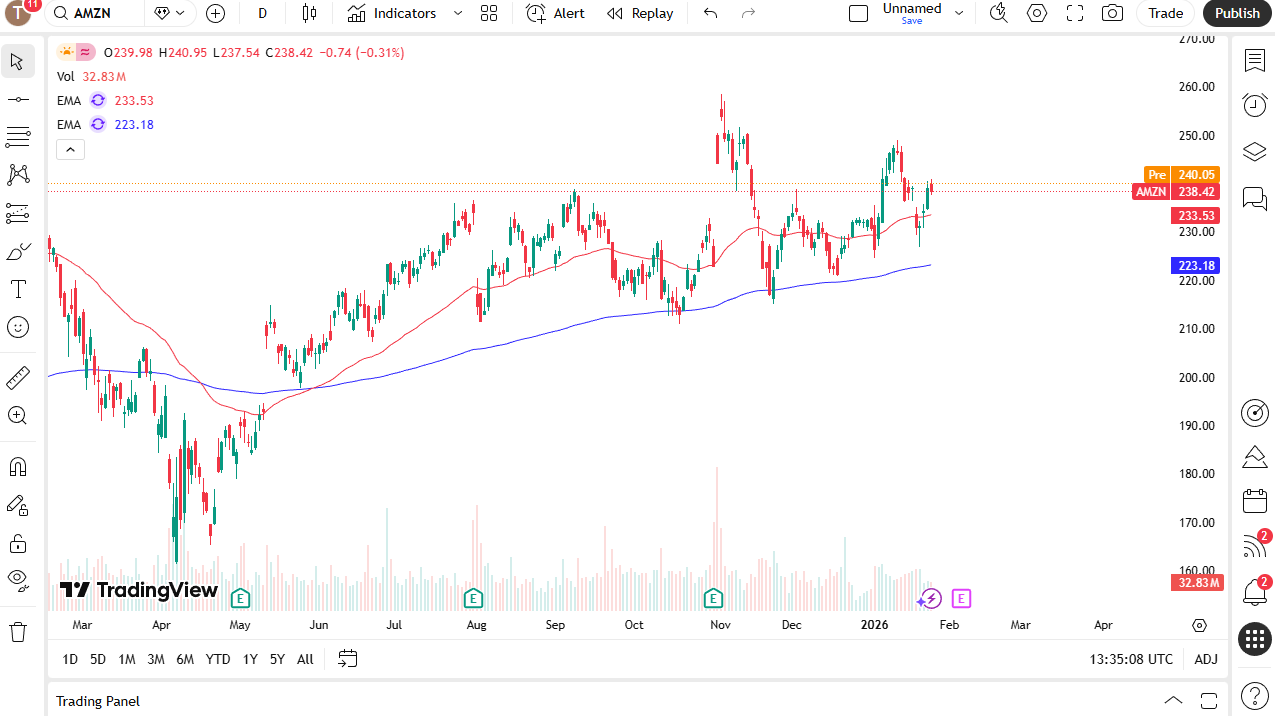Open the products grid menu
This screenshot has height=716, width=1275.
pos(1254,639)
